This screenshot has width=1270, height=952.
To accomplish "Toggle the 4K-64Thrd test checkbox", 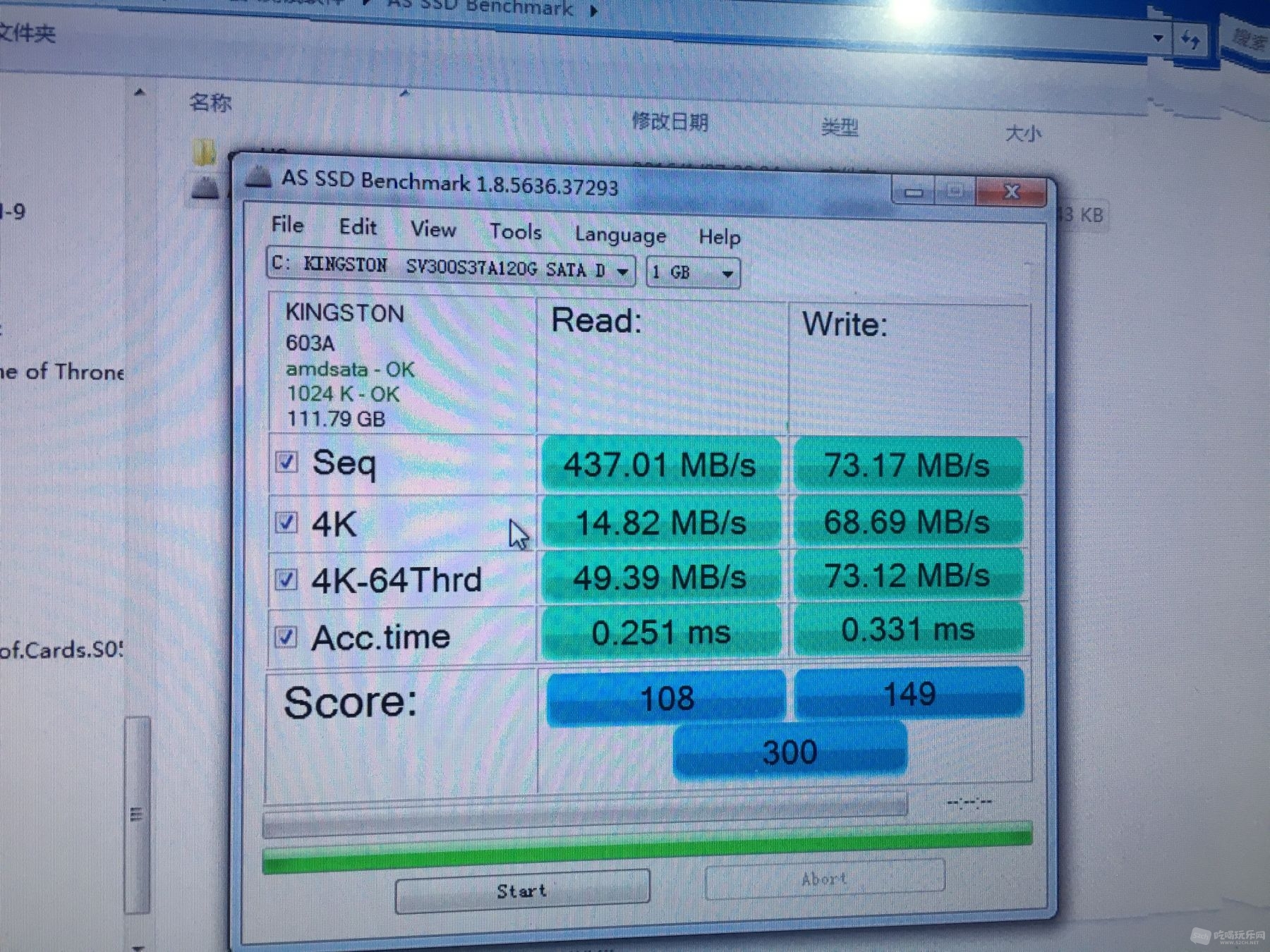I will point(286,580).
